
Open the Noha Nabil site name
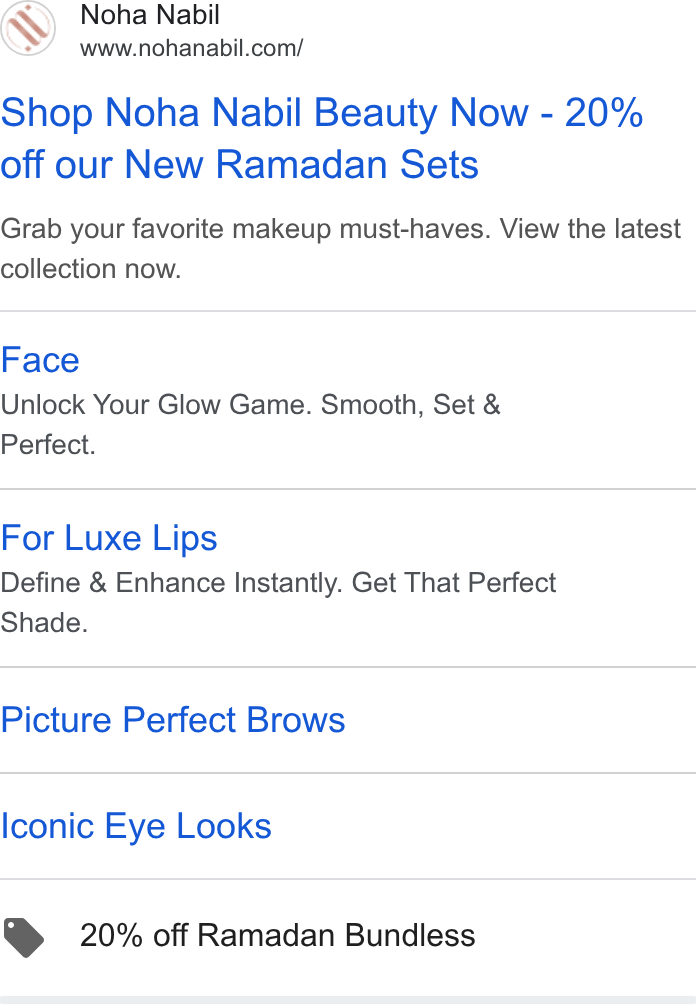(150, 15)
